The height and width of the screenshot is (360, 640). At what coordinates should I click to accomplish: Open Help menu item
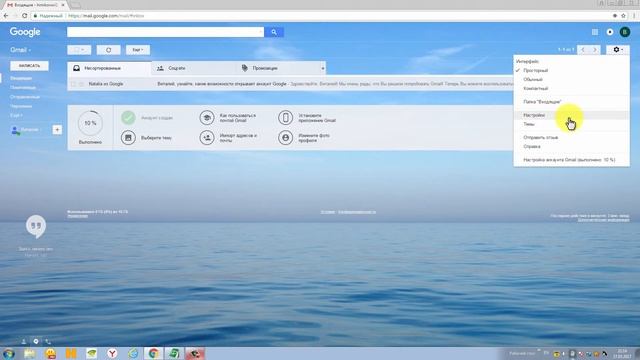[x=571, y=147]
